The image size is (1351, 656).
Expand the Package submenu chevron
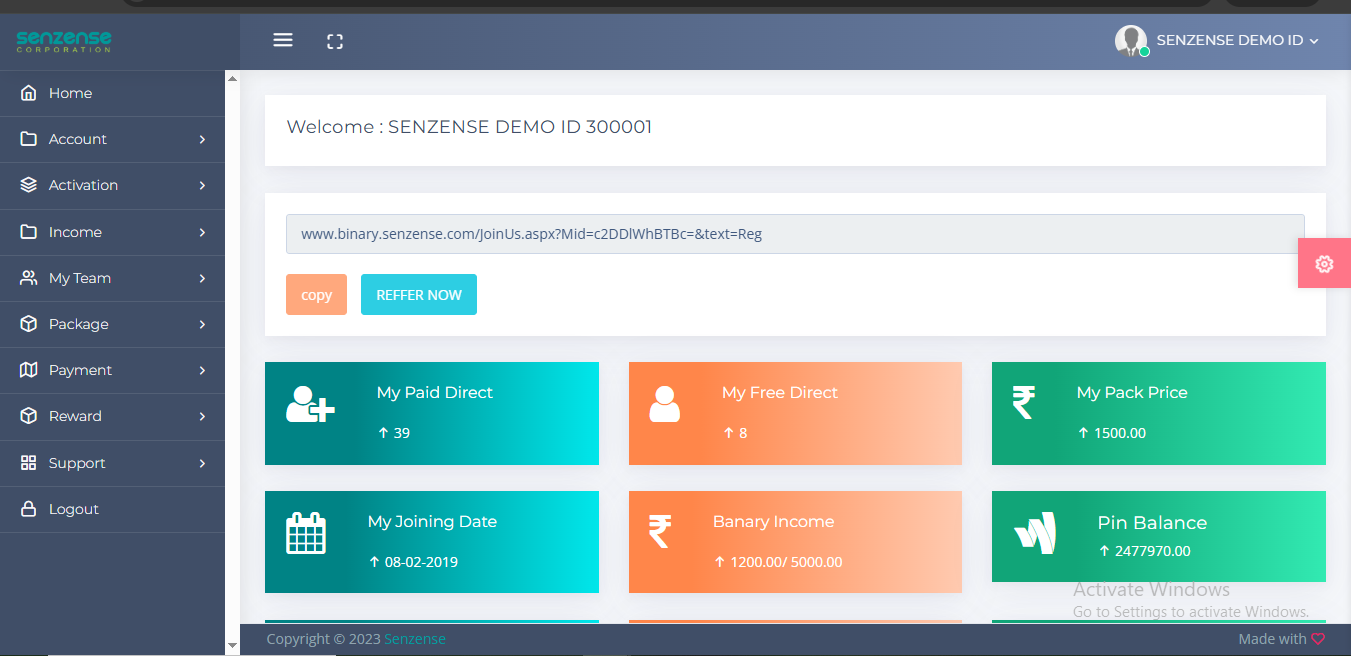pos(202,324)
